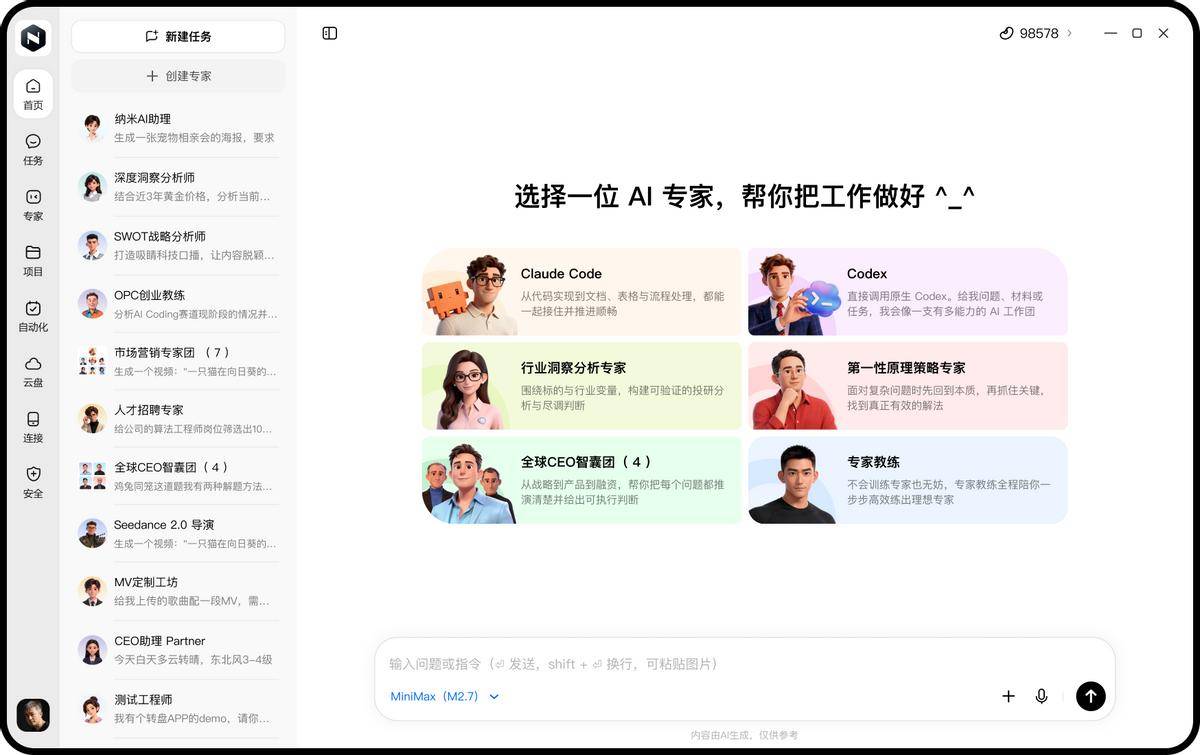1200x755 pixels.
Task: Select the Claude Code expert card
Action: point(582,291)
